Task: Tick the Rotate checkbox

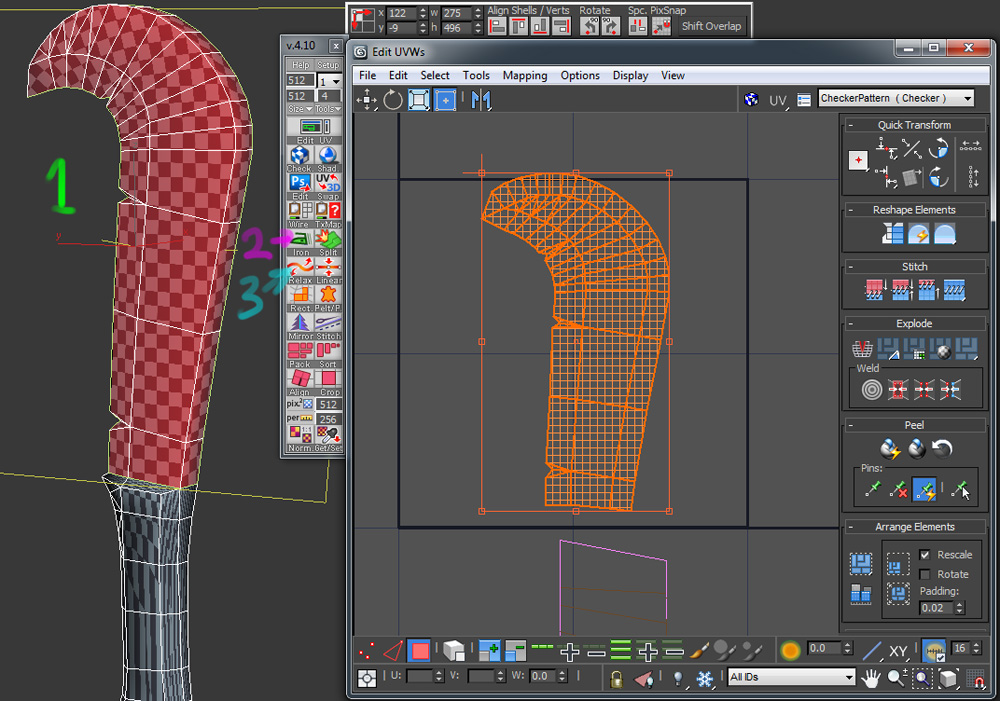Action: [x=925, y=574]
